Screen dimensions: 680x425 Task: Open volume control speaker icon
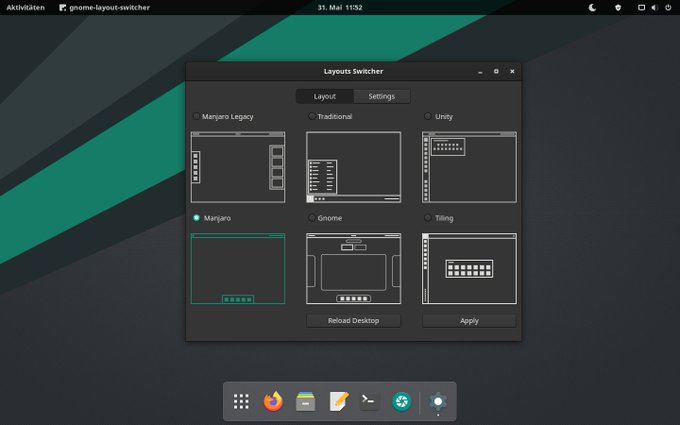[654, 7]
